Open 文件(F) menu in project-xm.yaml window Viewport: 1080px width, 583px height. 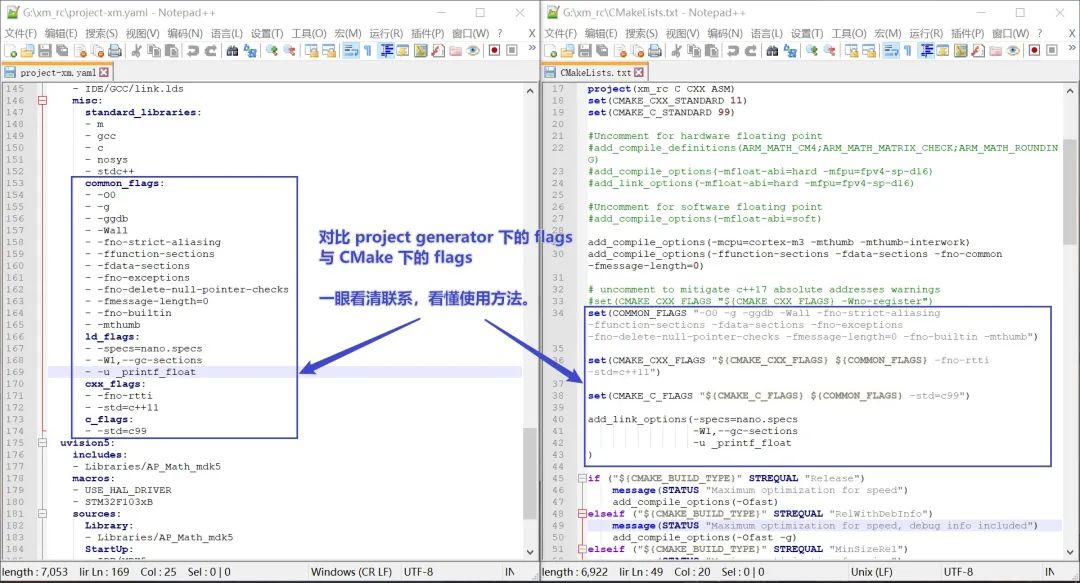[21, 33]
